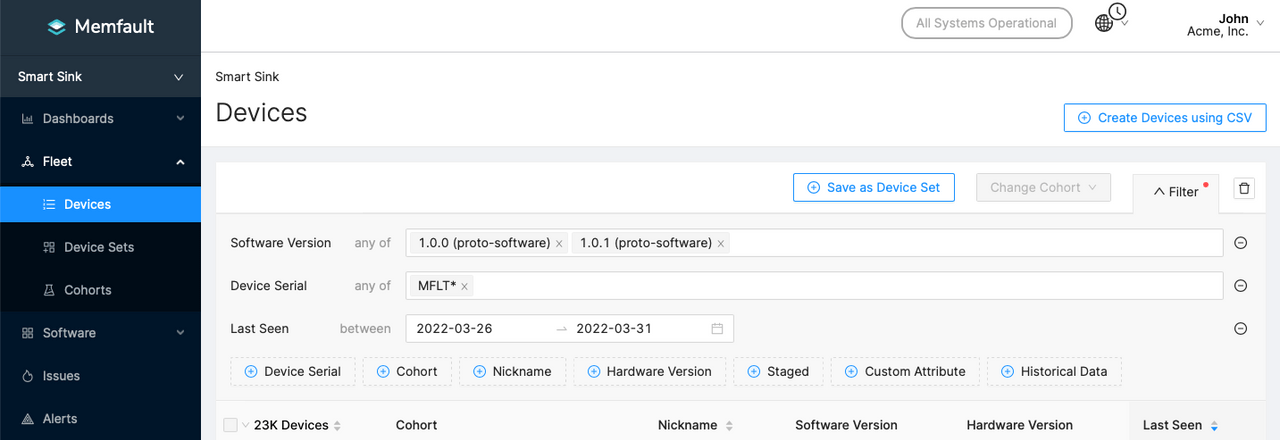Screen dimensions: 1280x440
Task: Click Create Devices using CSV button
Action: click(1164, 118)
